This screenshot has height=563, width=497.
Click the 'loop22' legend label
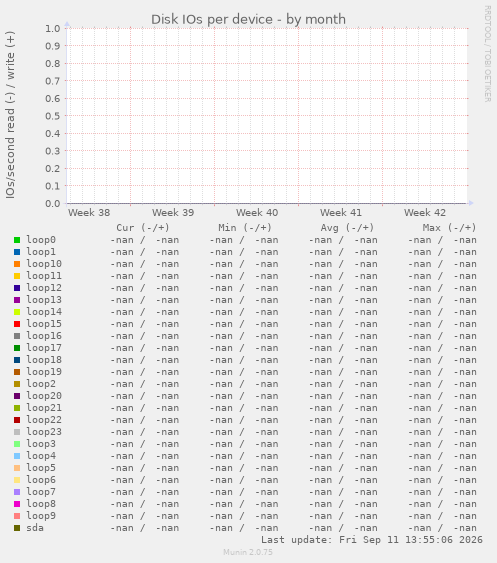pos(44,420)
